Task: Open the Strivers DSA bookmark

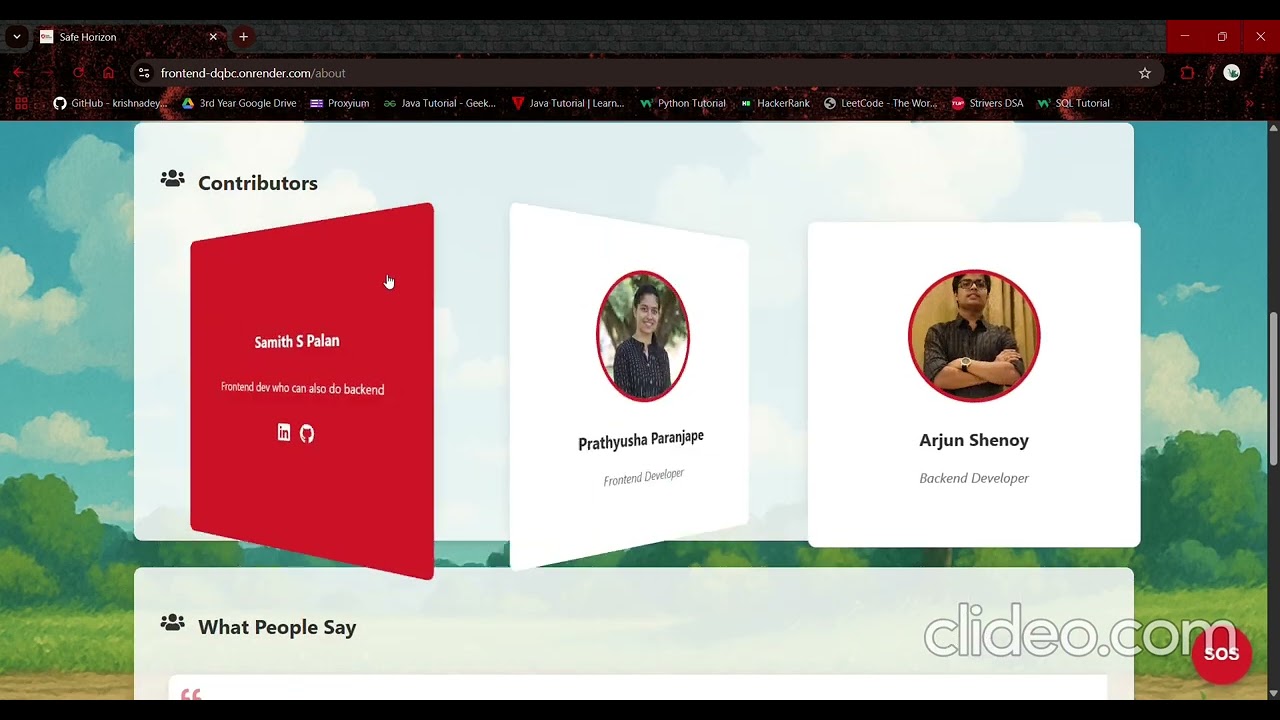Action: tap(987, 103)
